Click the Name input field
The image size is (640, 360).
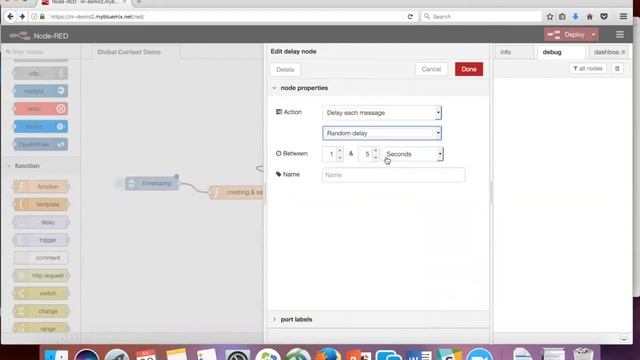393,175
